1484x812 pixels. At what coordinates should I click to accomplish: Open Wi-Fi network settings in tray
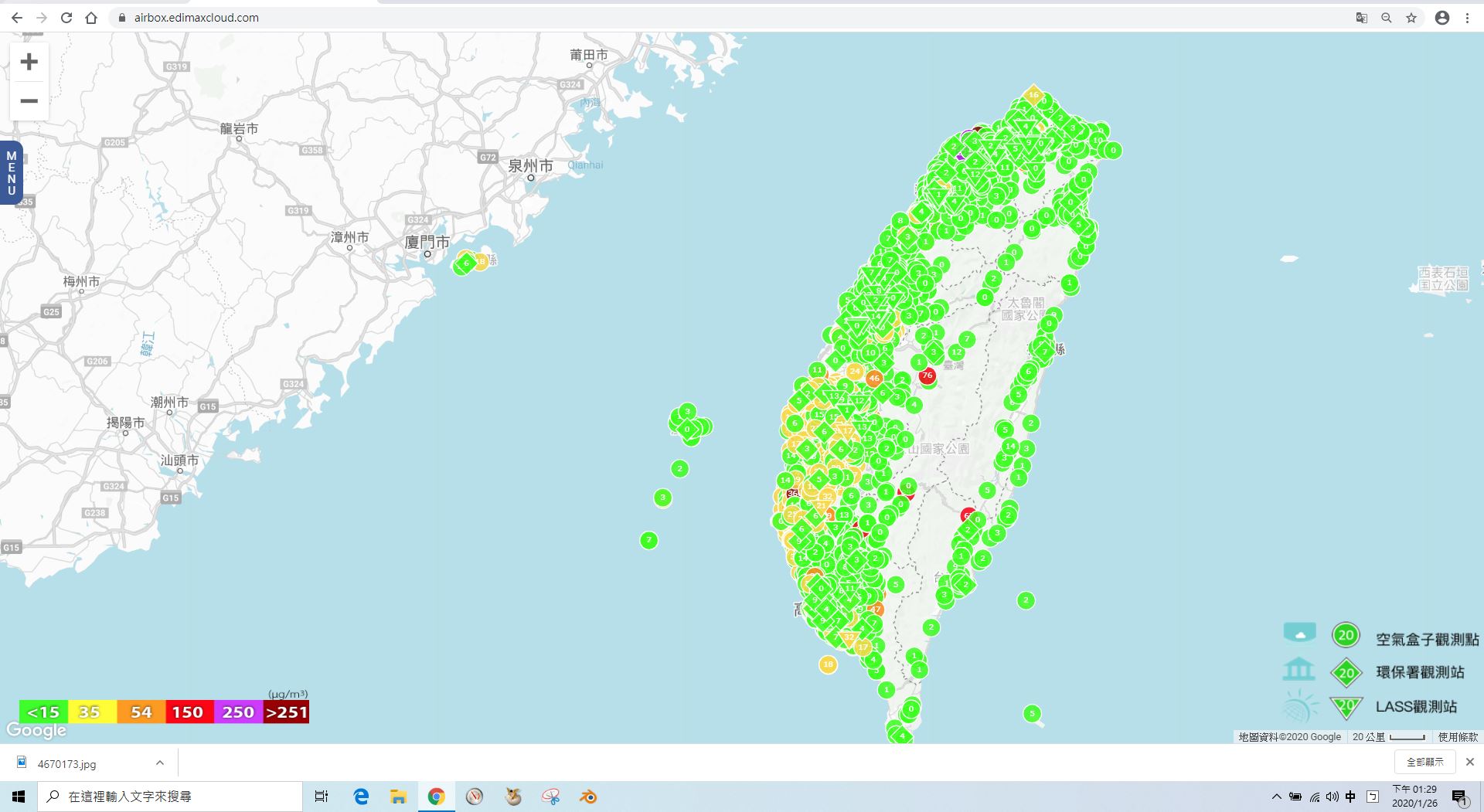pyautogui.click(x=1315, y=797)
